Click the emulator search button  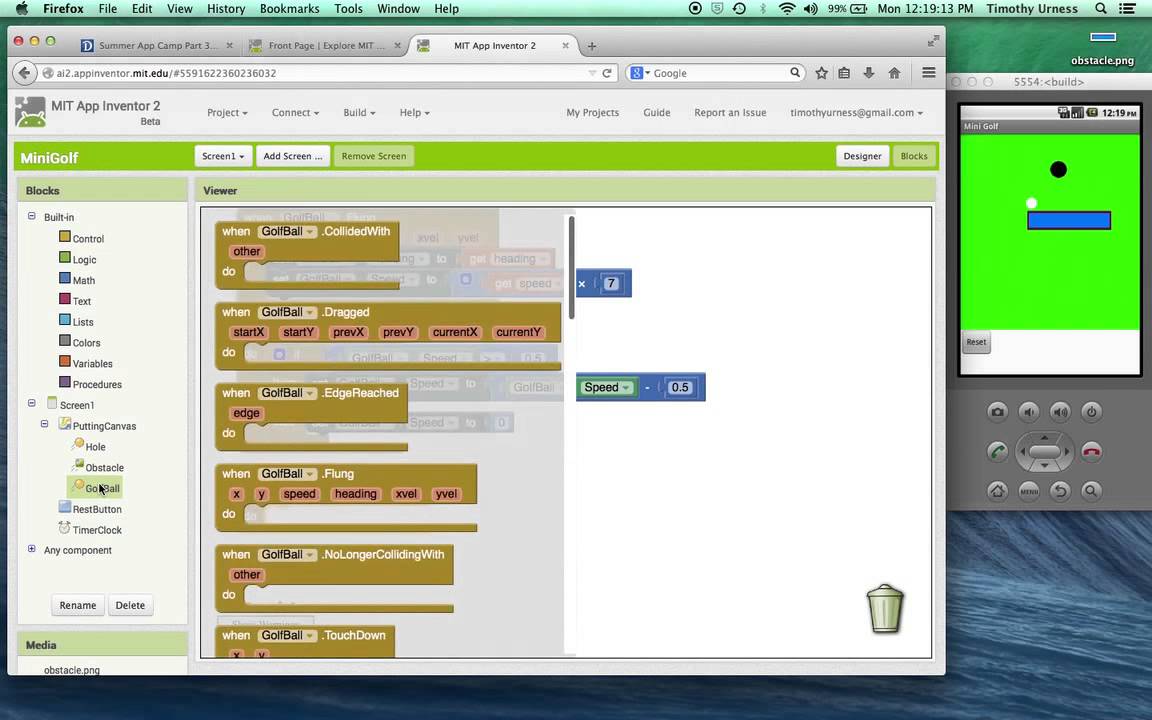[1091, 491]
